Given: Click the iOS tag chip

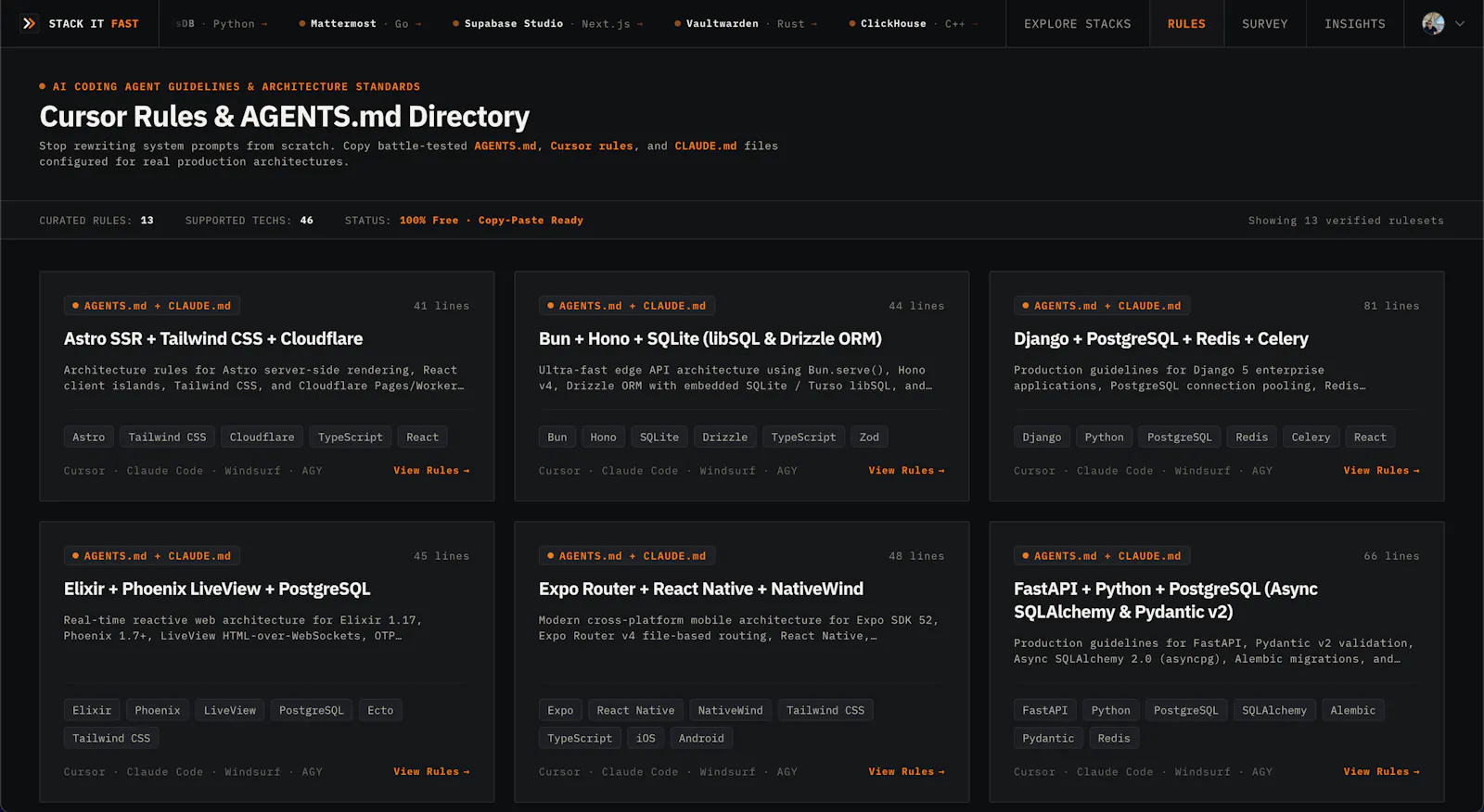Looking at the screenshot, I should tap(646, 739).
